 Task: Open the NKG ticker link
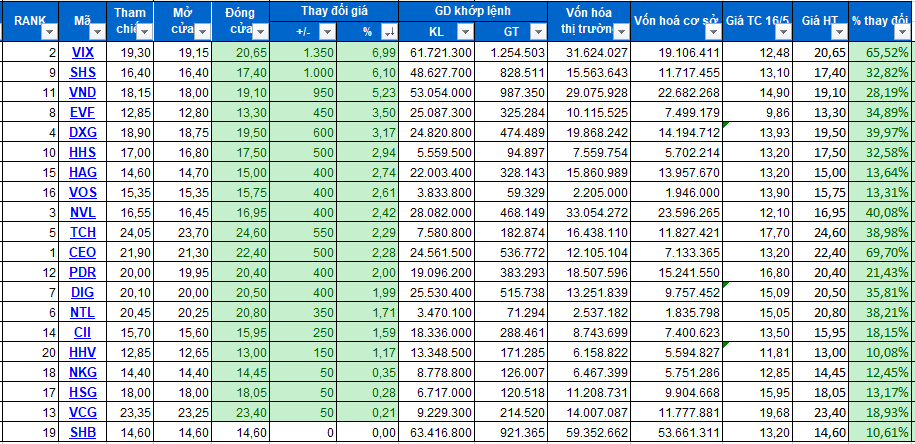pos(83,372)
